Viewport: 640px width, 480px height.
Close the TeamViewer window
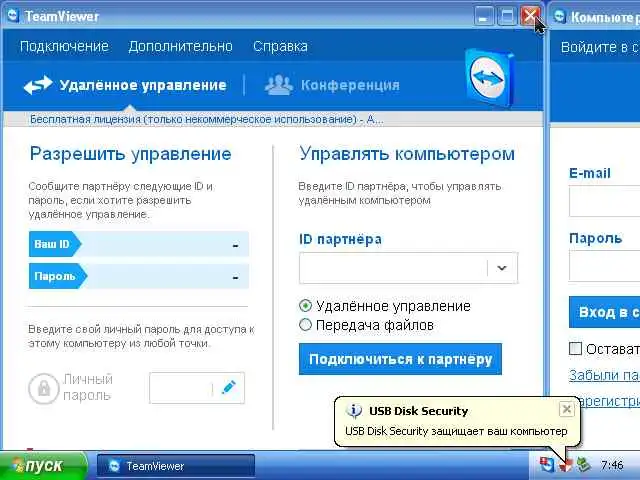coord(530,17)
